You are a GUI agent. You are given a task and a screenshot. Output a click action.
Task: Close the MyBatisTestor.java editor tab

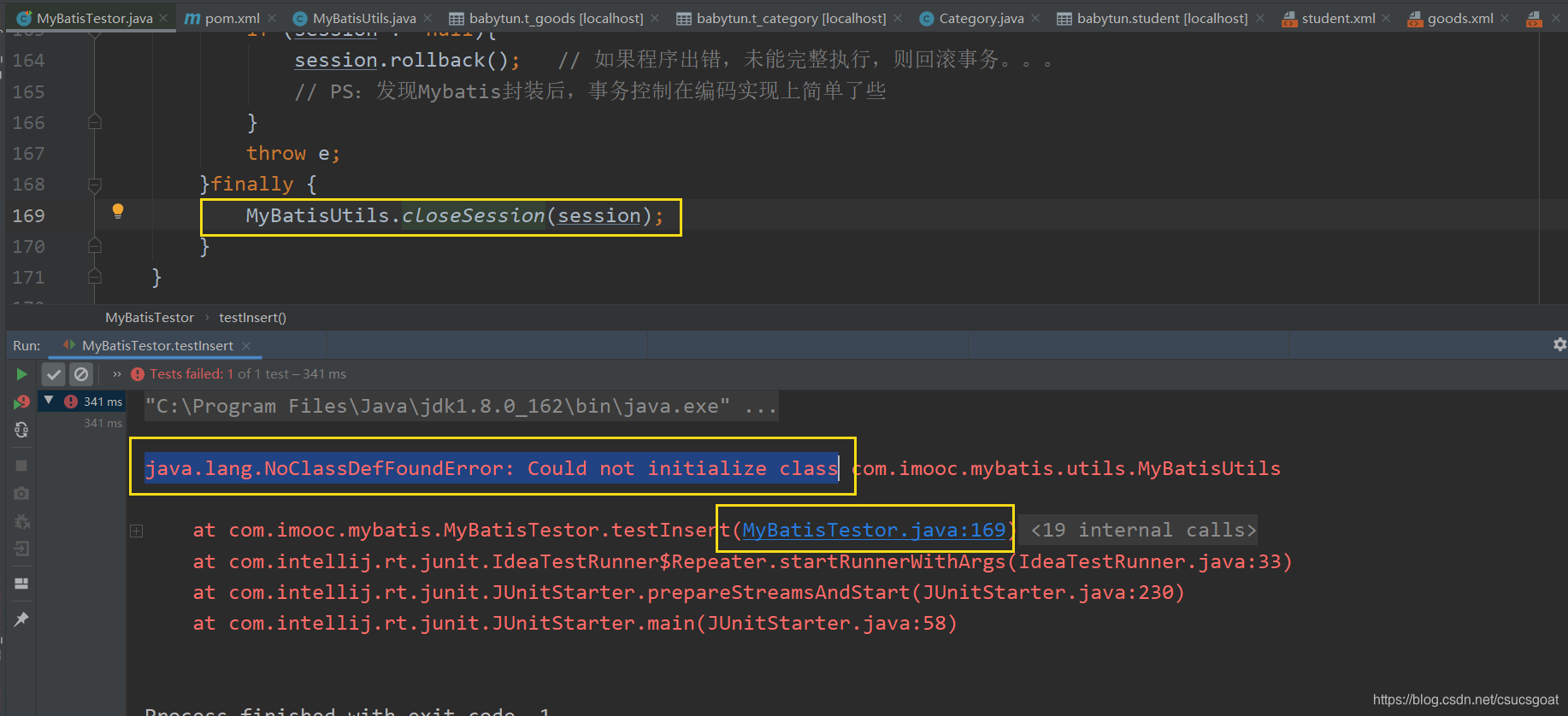[x=163, y=18]
